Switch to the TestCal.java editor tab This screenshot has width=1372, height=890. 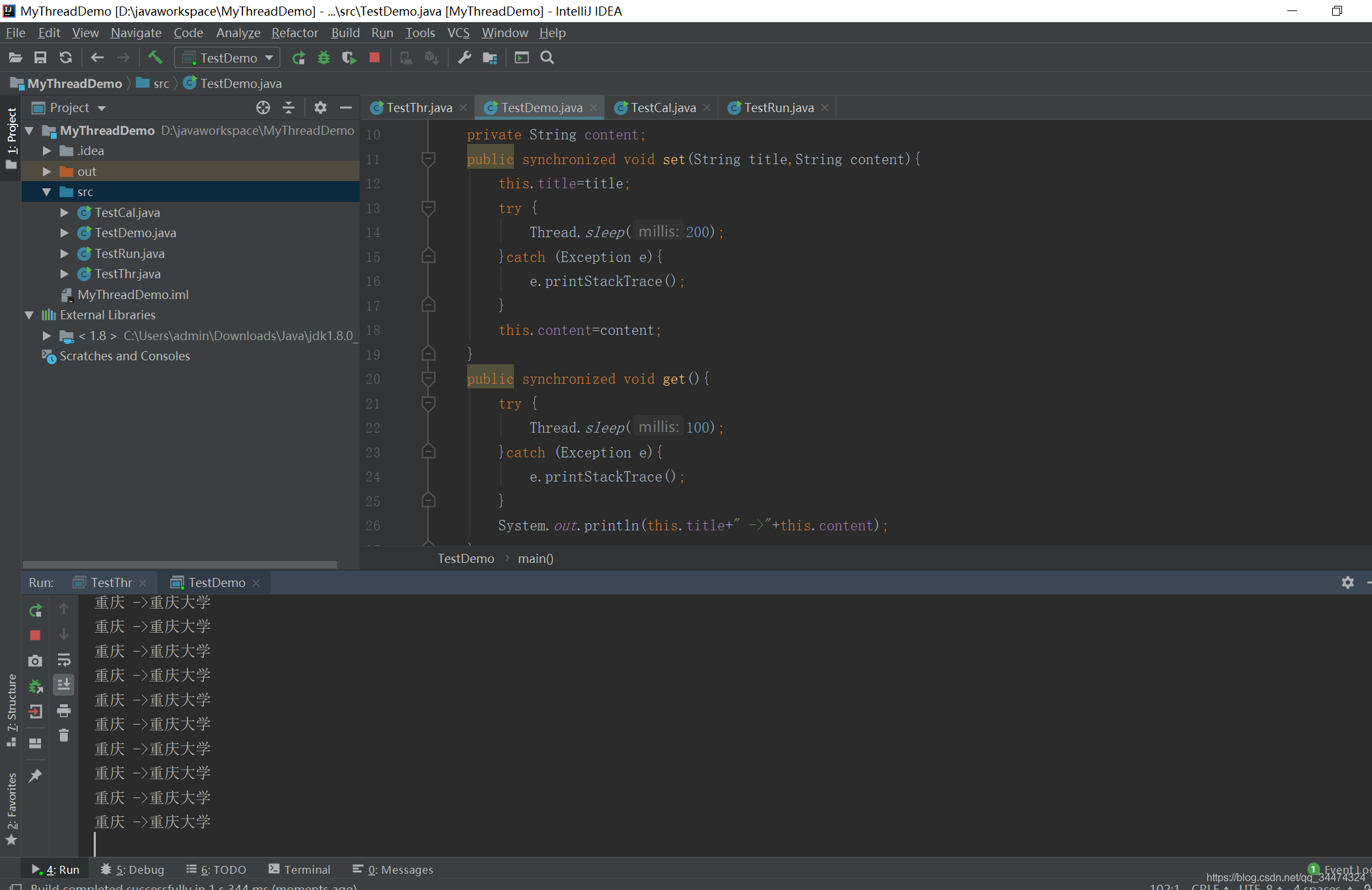pos(663,108)
